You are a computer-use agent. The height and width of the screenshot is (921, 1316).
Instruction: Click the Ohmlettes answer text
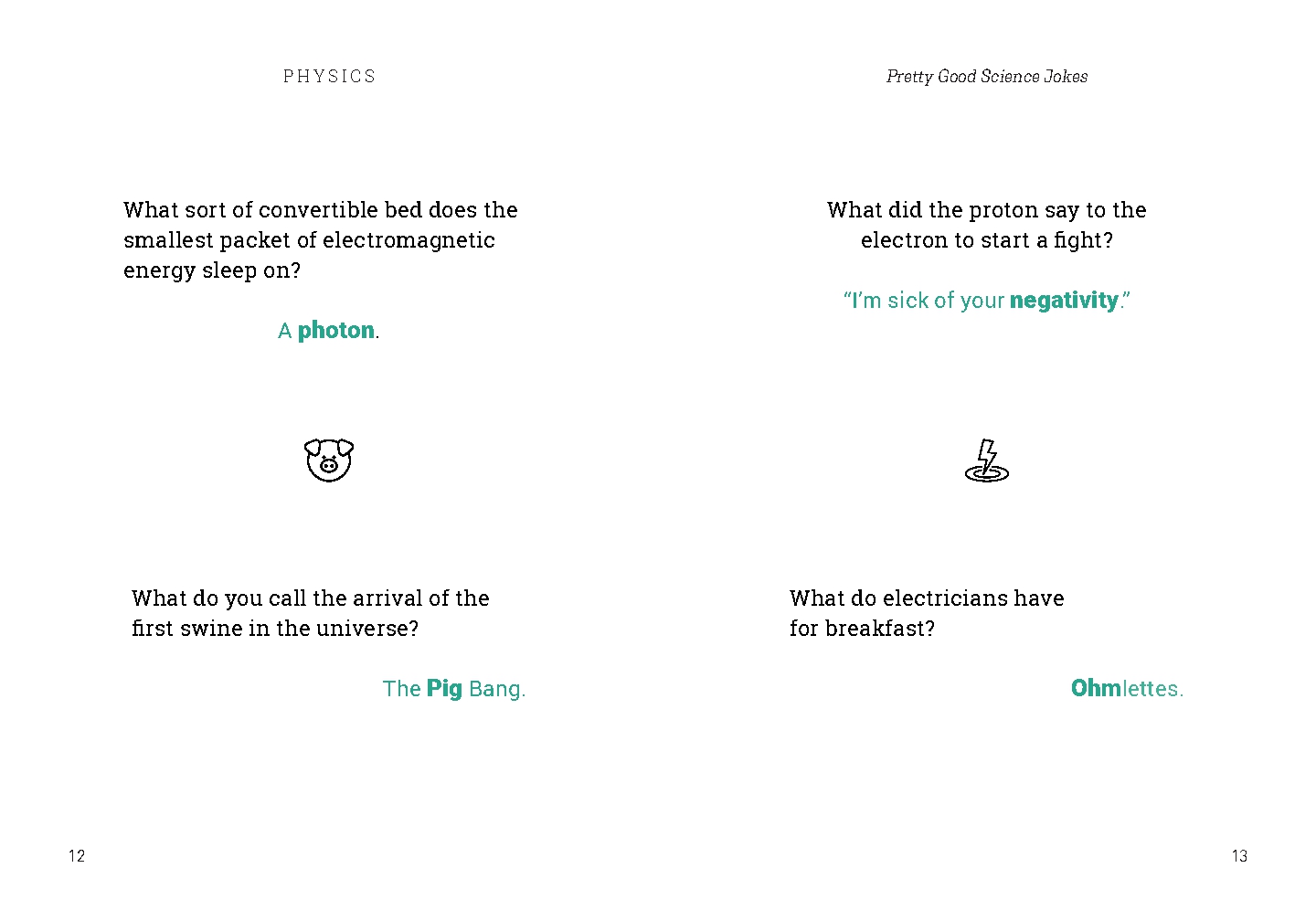coord(1127,688)
